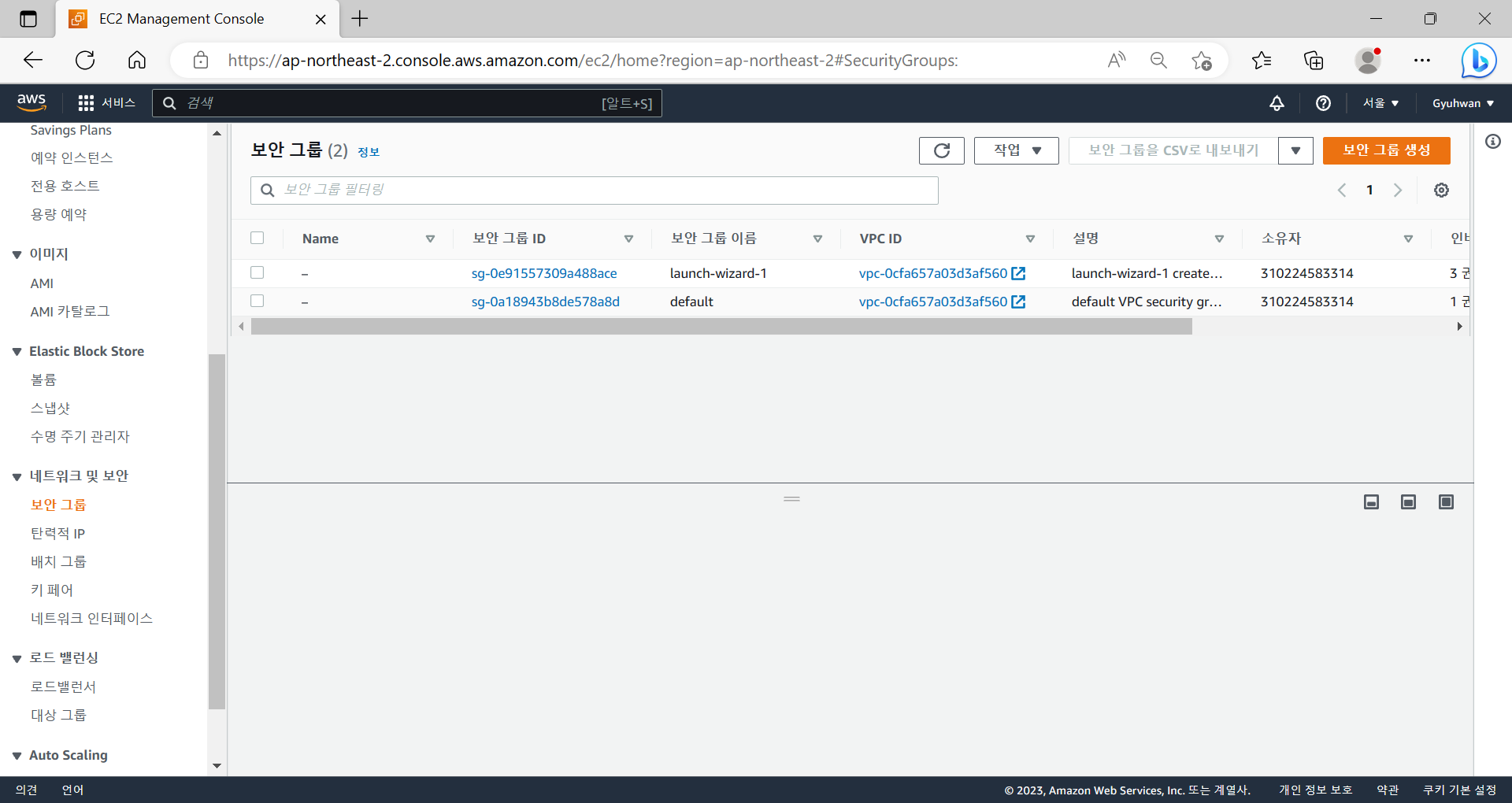The width and height of the screenshot is (1512, 803).
Task: Open the 서비스 services grid menu
Action: point(107,103)
